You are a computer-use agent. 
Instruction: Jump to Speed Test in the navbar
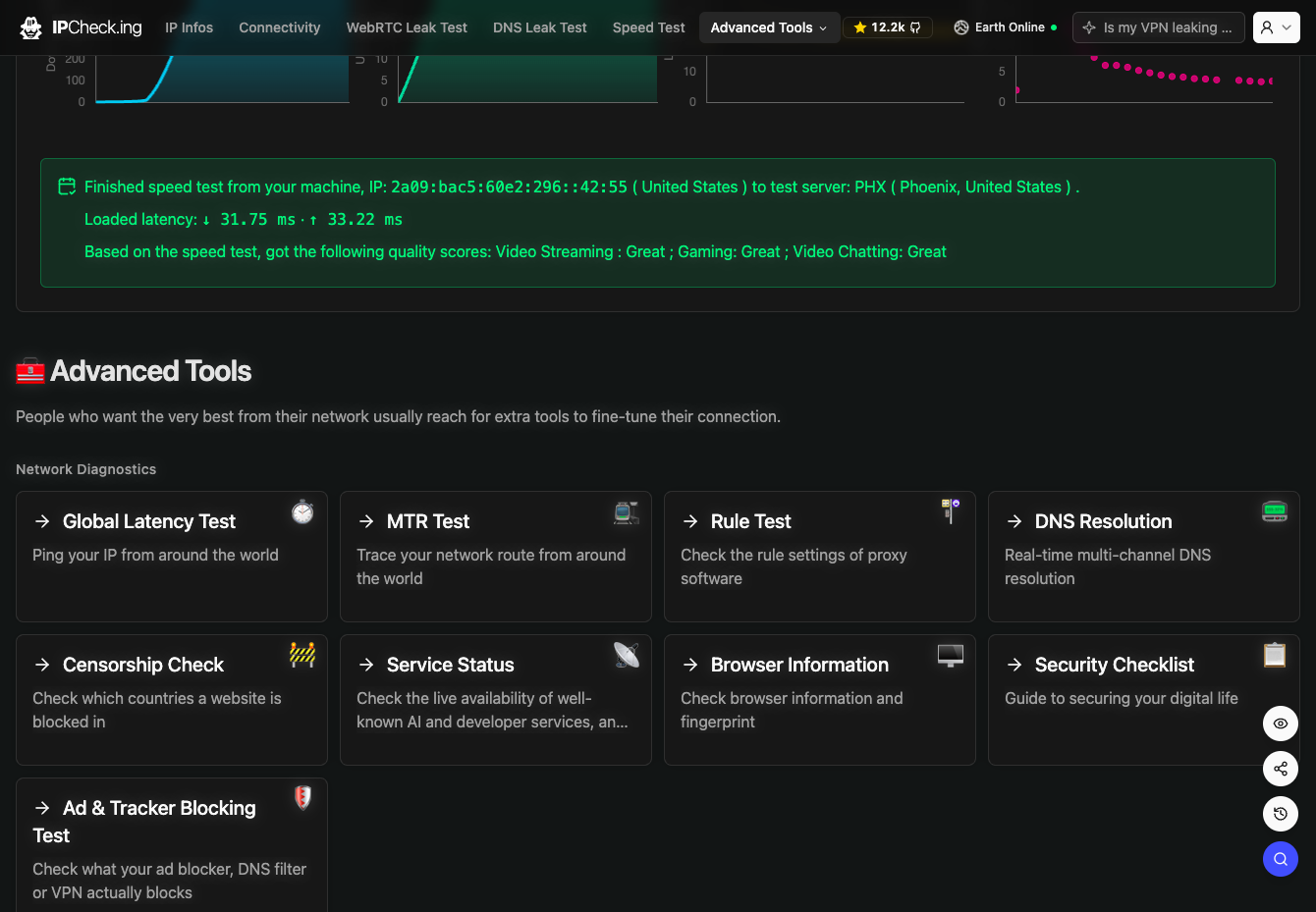(x=649, y=27)
